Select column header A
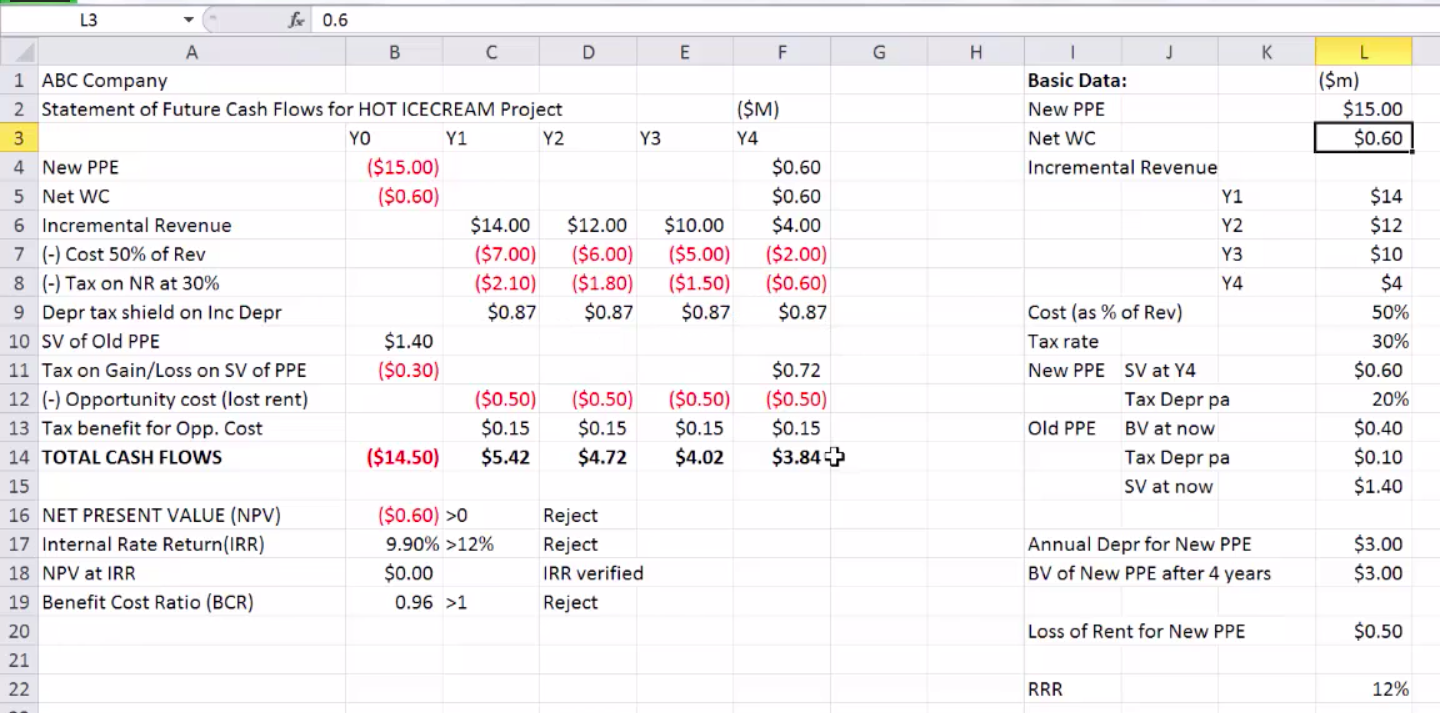 click(191, 51)
